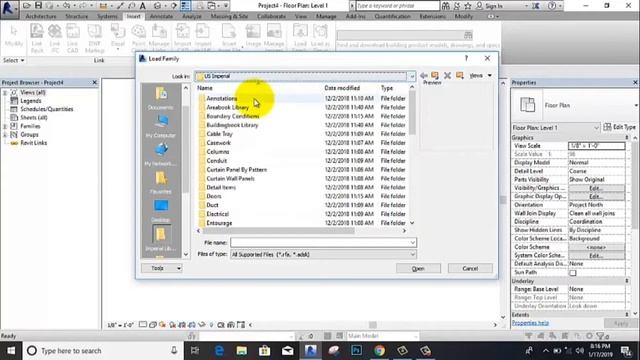Select the Duct folder

[x=212, y=205]
